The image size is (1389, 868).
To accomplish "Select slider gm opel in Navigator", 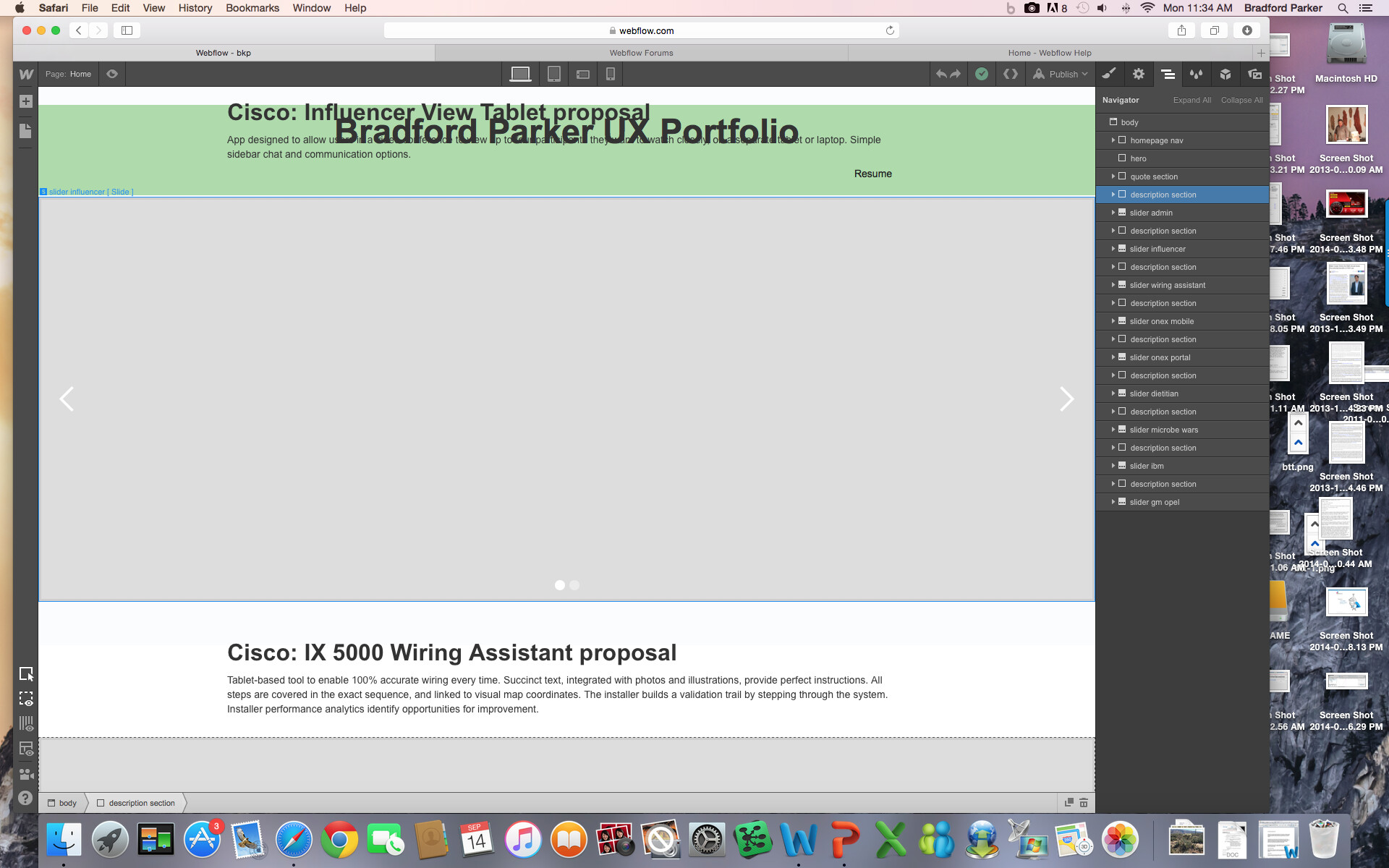I will (1182, 502).
